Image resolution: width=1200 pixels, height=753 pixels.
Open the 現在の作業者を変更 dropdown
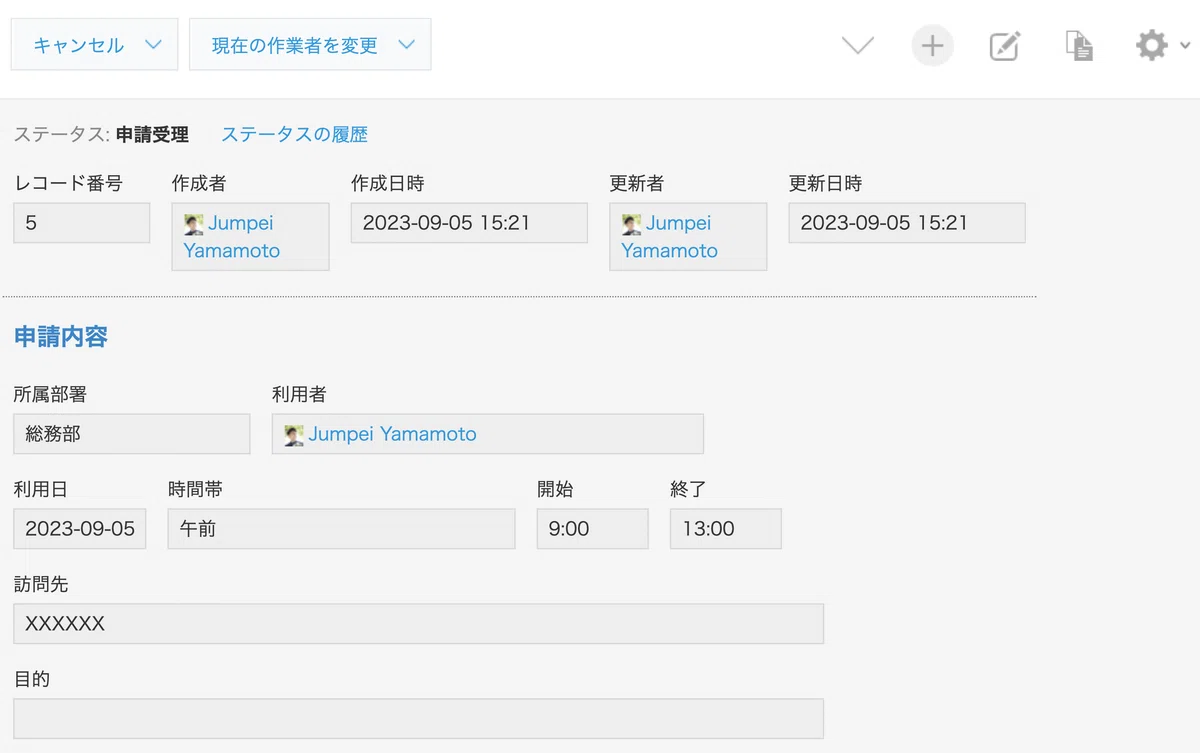click(310, 45)
